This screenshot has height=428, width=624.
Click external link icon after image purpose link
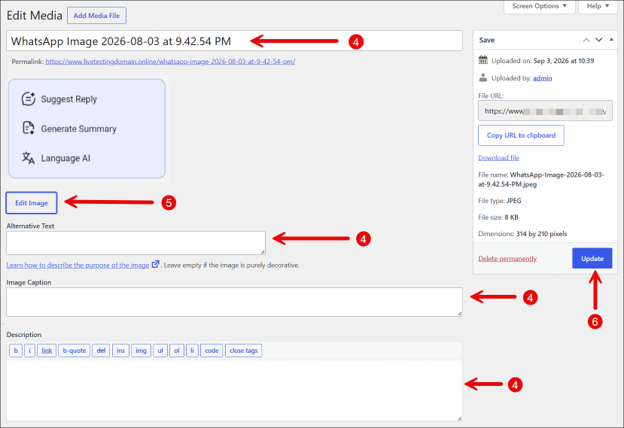coord(155,264)
